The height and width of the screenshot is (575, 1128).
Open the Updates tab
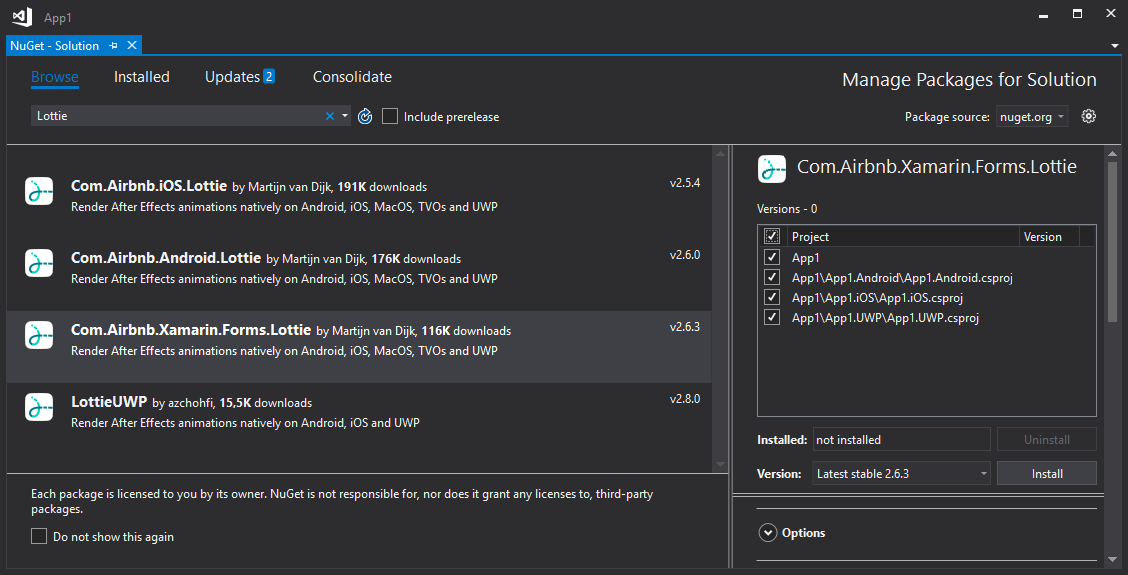[x=239, y=77]
